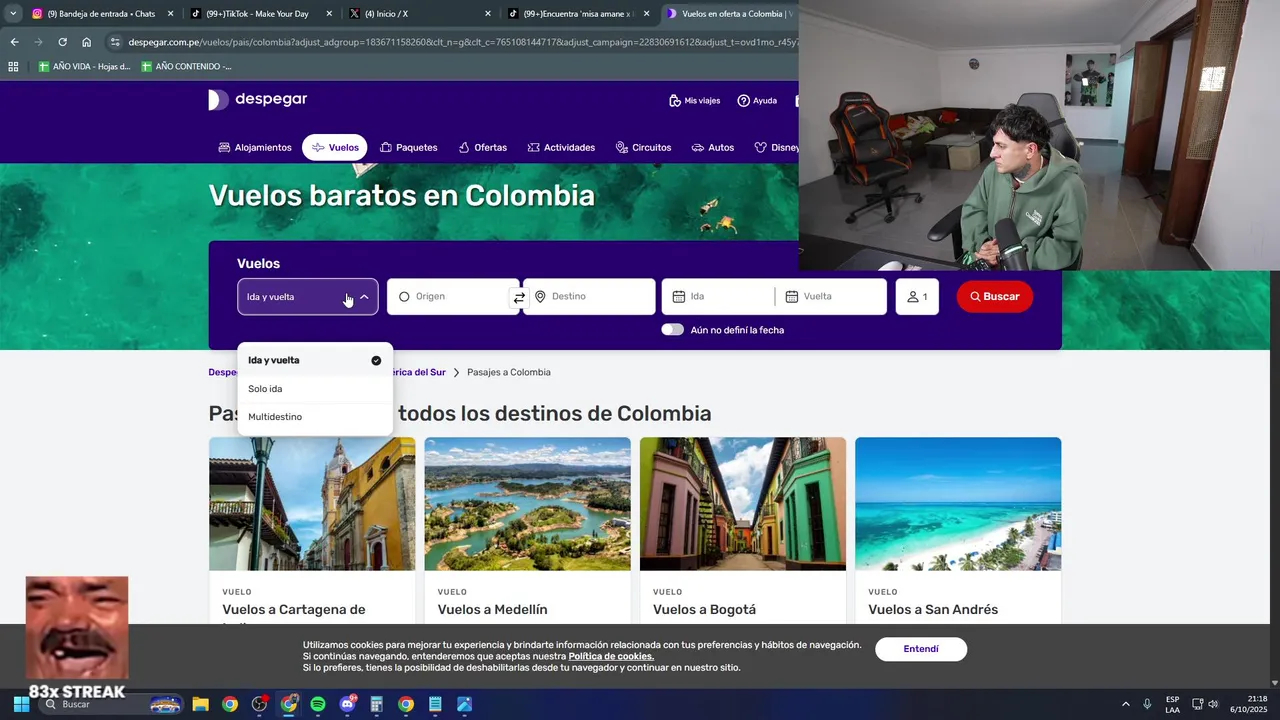The width and height of the screenshot is (1280, 720).
Task: Open AÑO VIDA bookmark
Action: (84, 66)
